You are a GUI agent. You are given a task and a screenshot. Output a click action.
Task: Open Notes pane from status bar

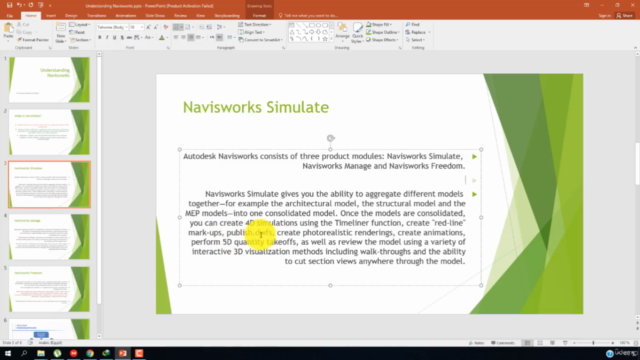tap(476, 343)
